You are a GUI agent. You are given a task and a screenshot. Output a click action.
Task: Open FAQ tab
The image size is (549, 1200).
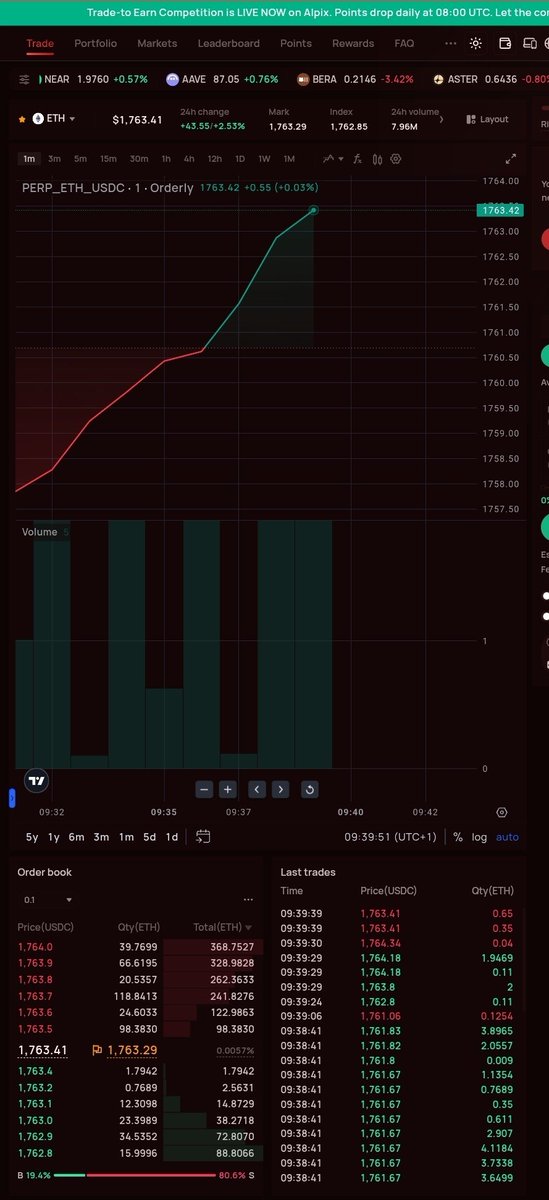point(404,44)
